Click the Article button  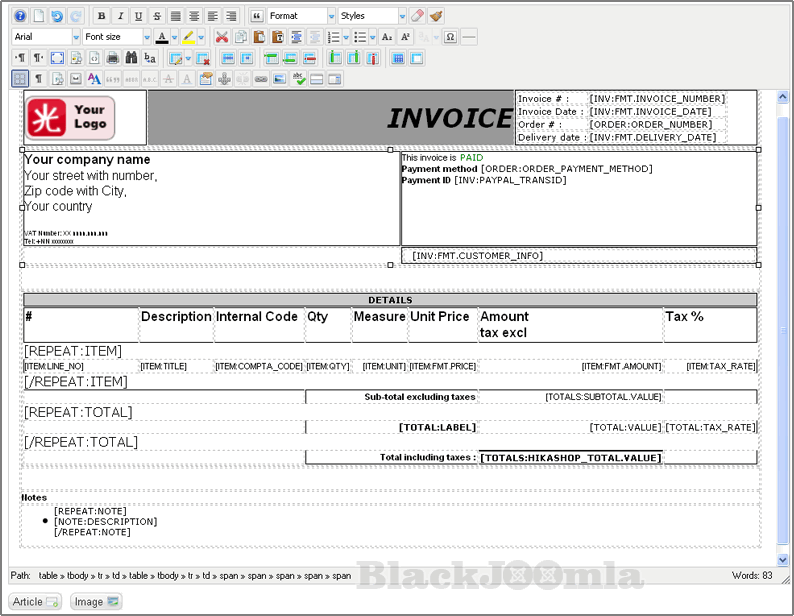point(35,601)
